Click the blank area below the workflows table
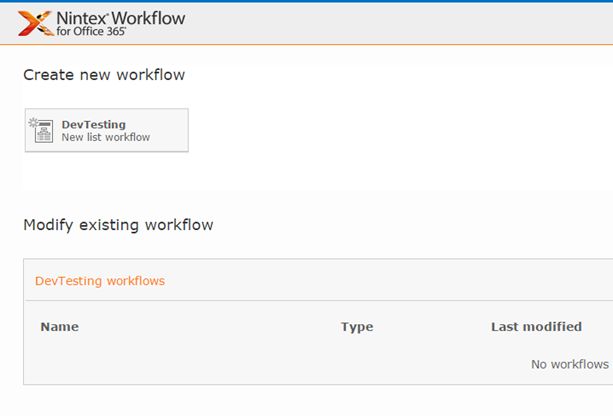Screen dimensions: 613x416 [x=300, y=400]
